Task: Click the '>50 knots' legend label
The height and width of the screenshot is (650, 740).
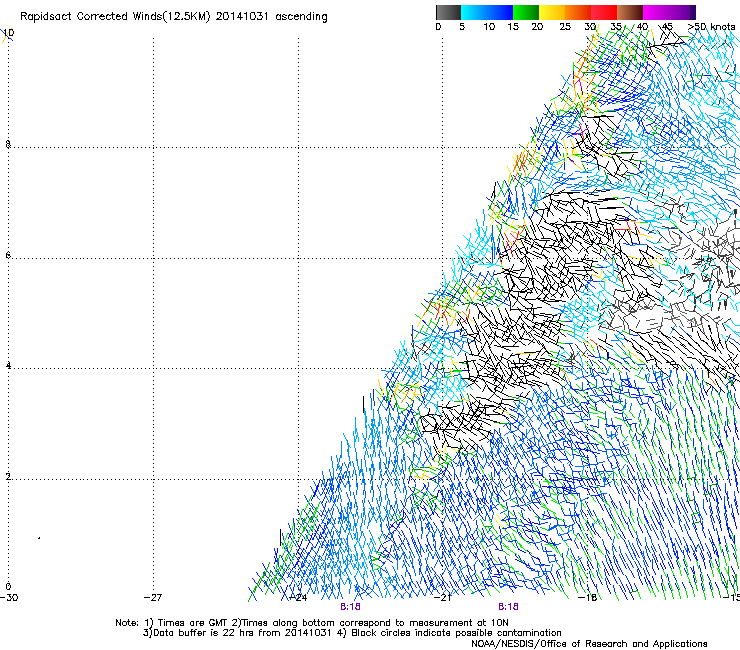Action: coord(711,27)
